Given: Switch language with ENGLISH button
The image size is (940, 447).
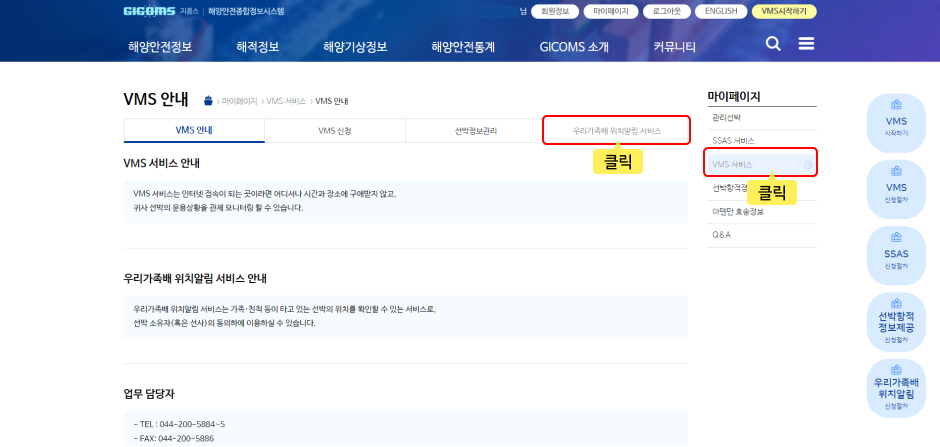Looking at the screenshot, I should click(x=721, y=12).
